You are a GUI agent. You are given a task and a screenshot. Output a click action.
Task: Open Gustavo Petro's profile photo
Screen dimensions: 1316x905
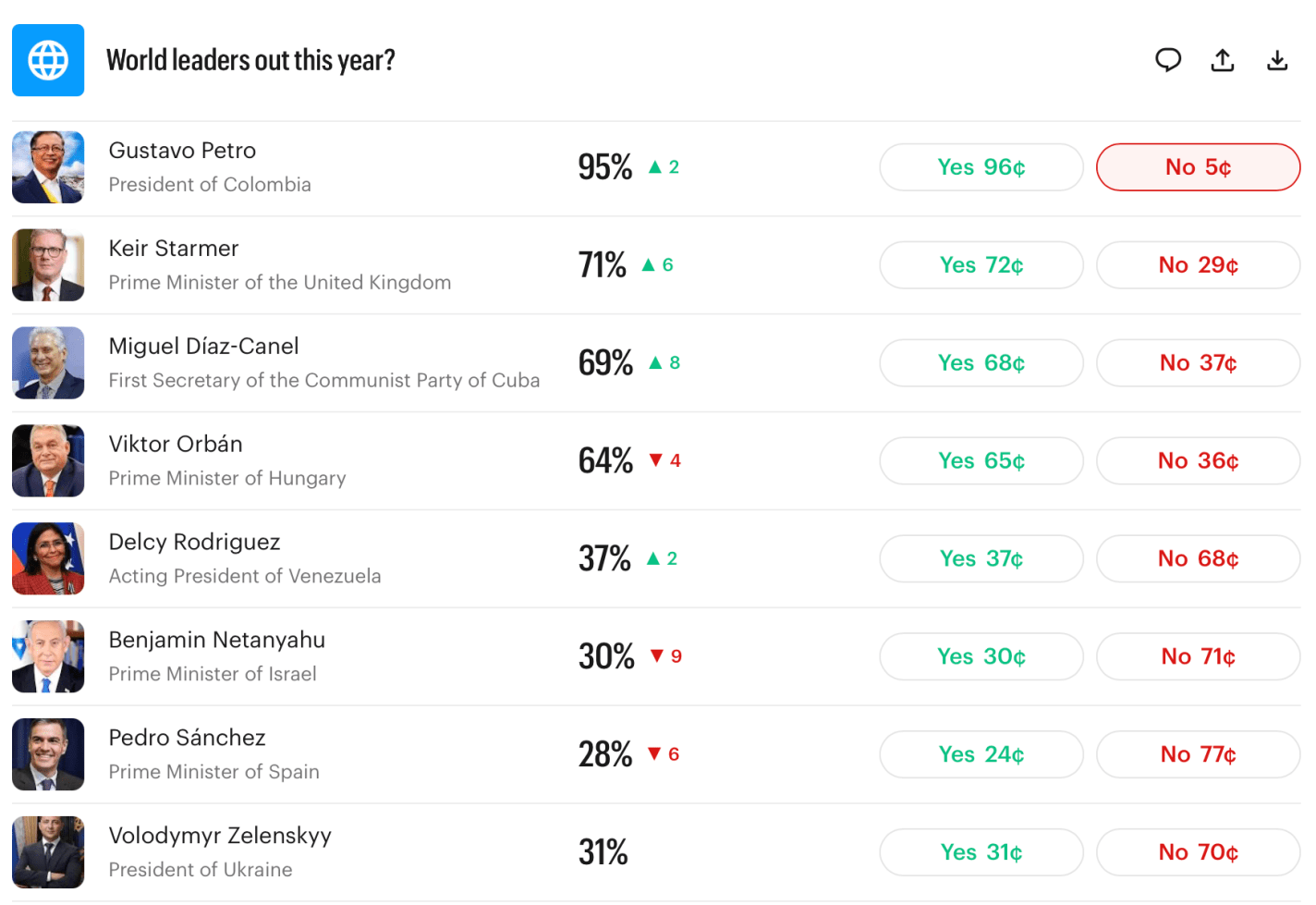[x=48, y=167]
